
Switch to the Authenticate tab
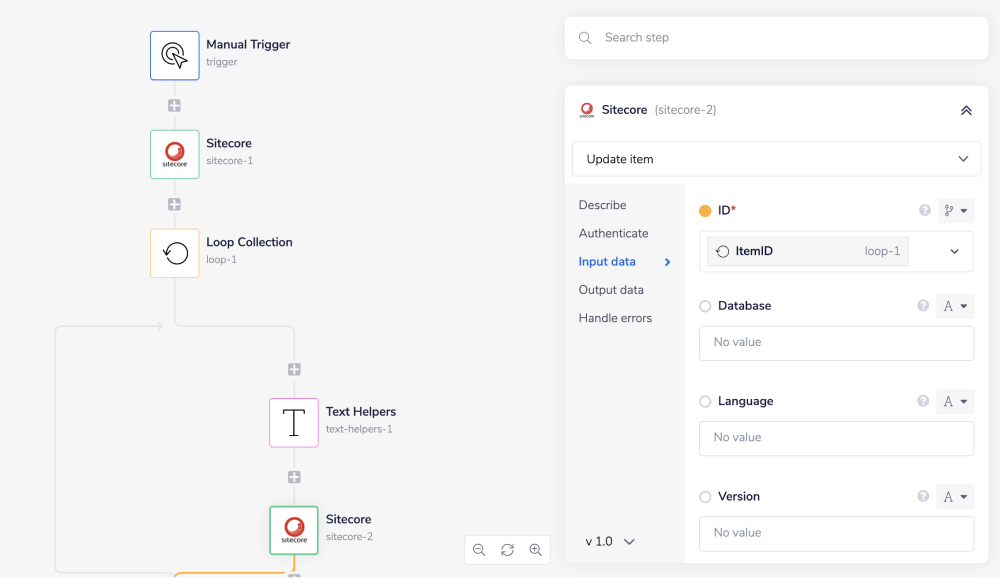pyautogui.click(x=613, y=233)
